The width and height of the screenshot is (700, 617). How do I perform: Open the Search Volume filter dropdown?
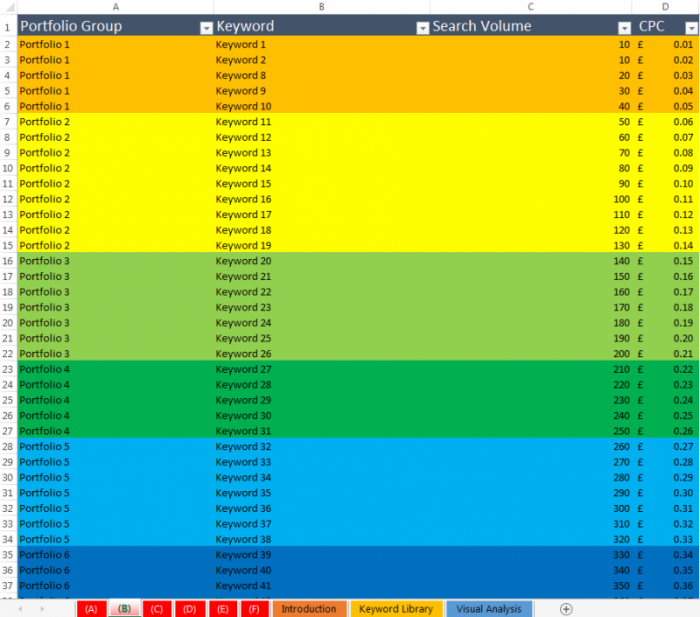(625, 28)
